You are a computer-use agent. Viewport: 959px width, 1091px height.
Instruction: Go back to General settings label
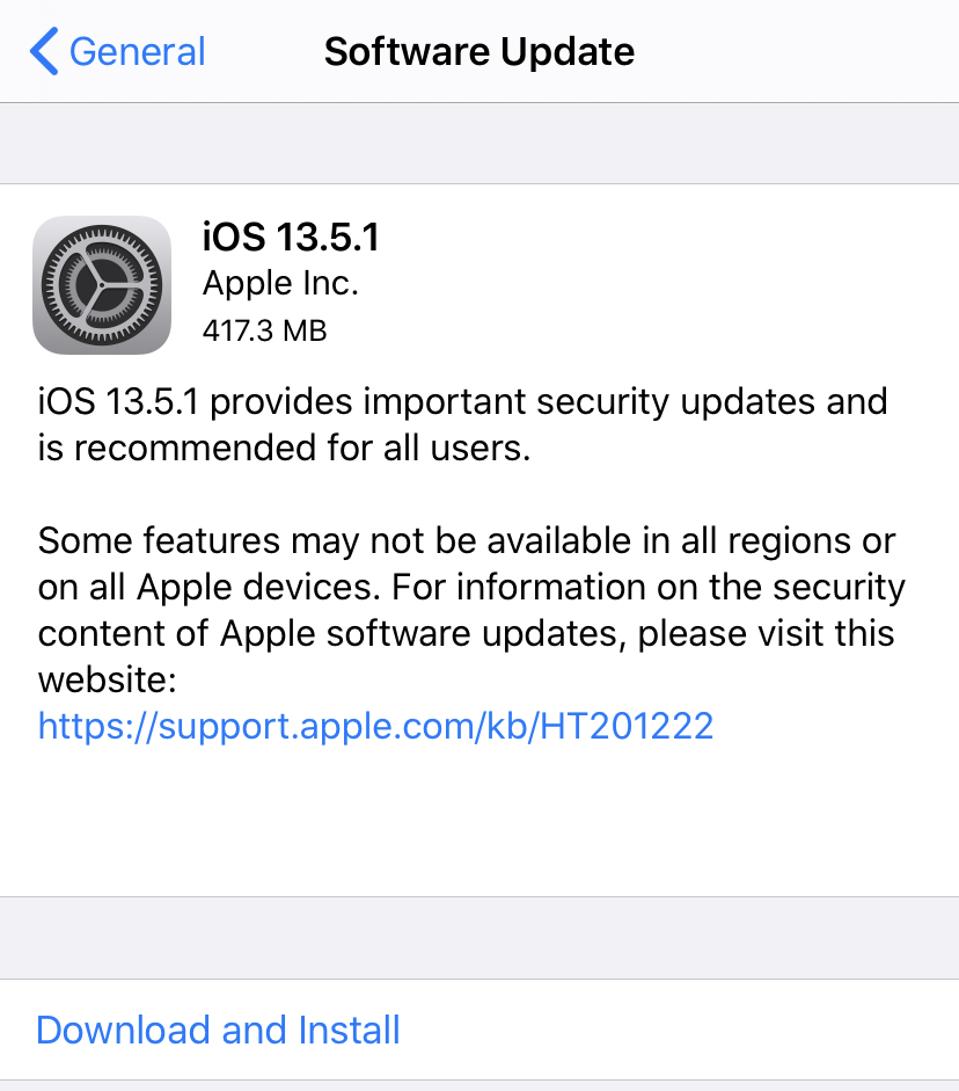[x=137, y=51]
